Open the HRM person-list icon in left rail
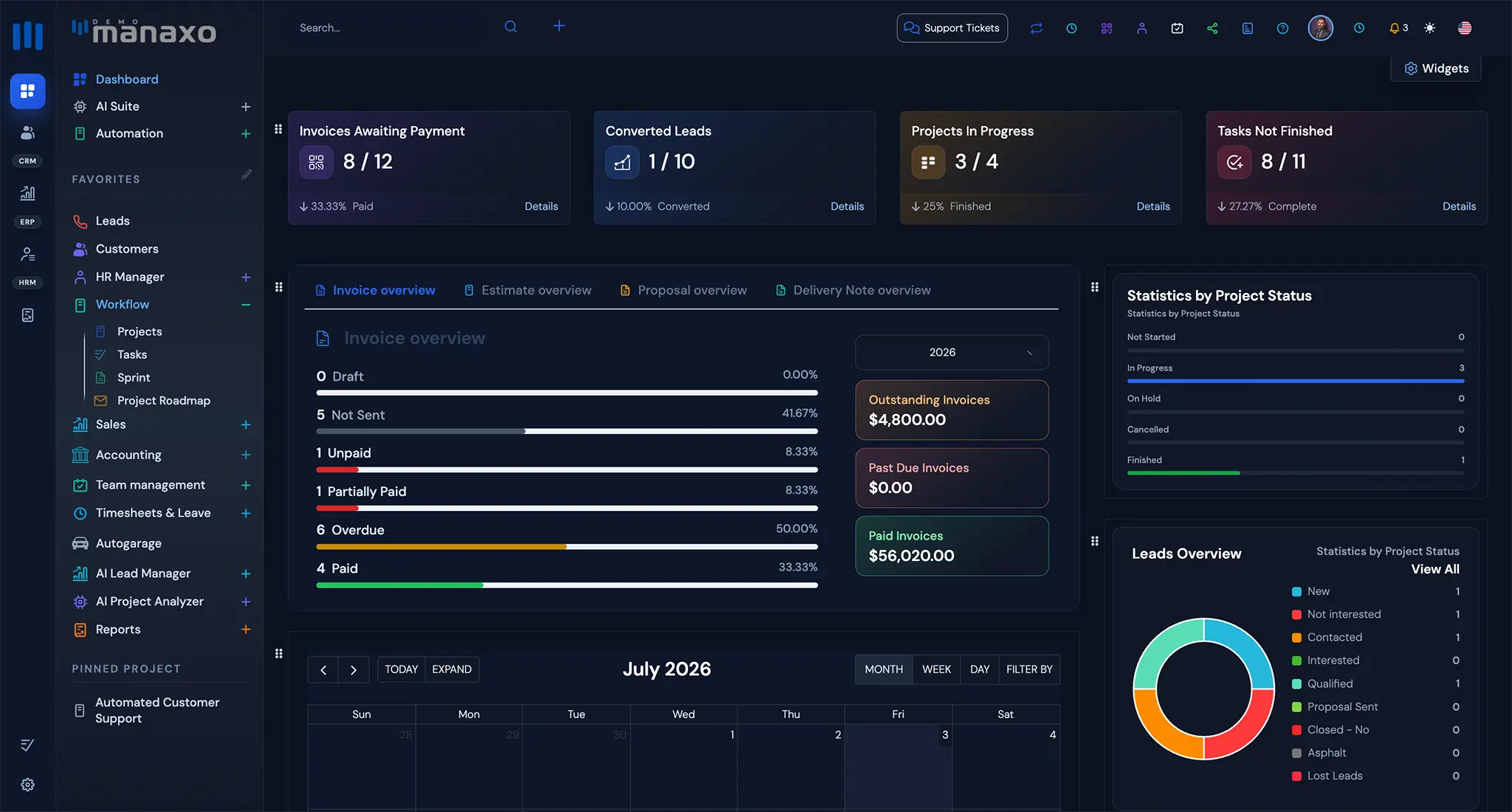1512x812 pixels. coord(27,255)
